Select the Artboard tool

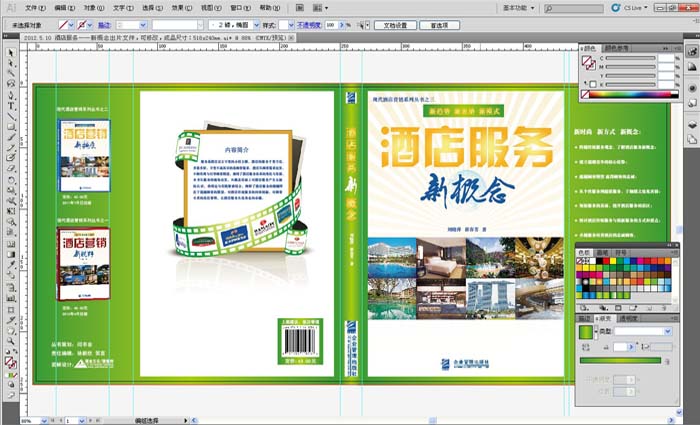(11, 309)
